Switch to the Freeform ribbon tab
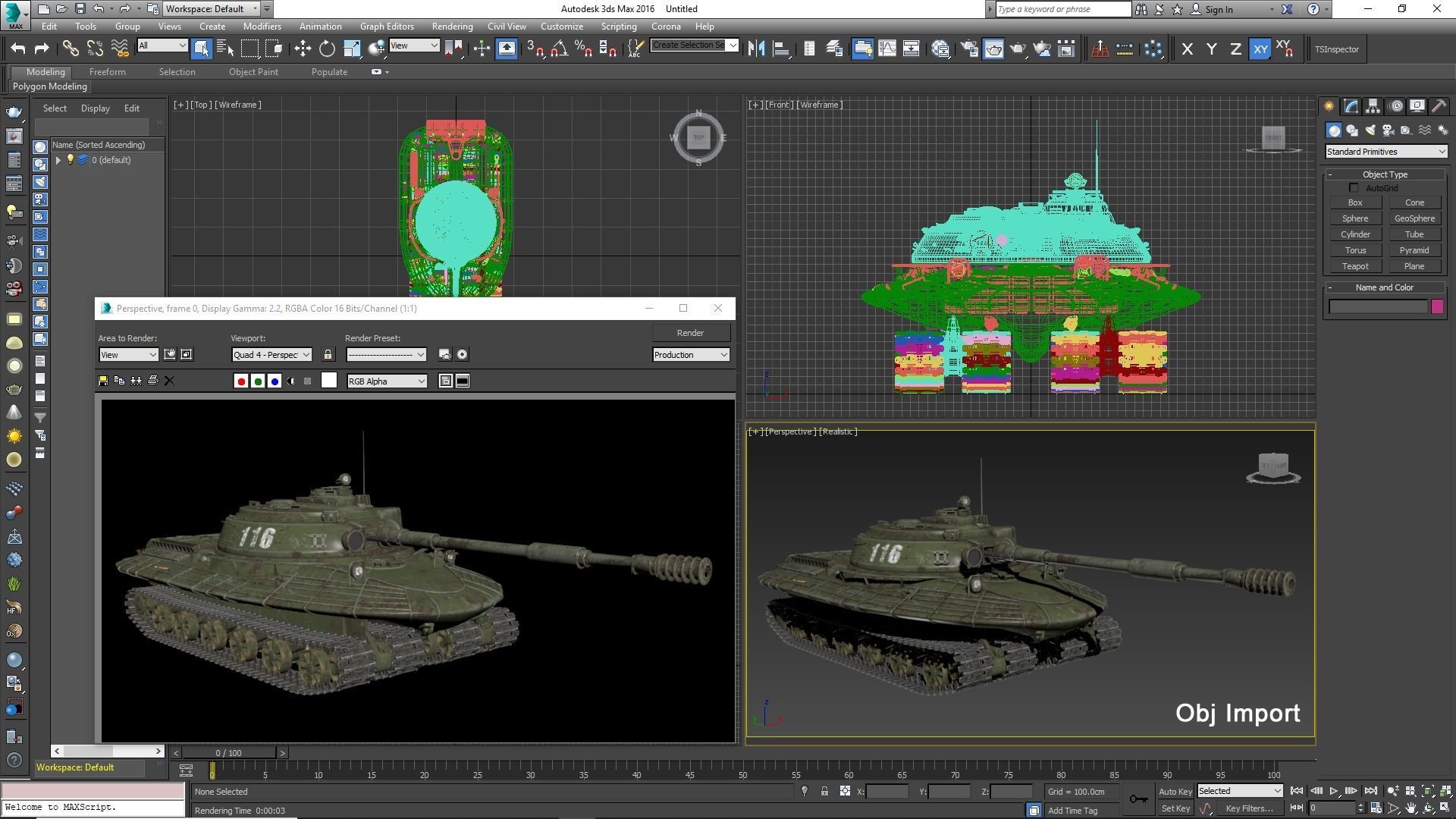Viewport: 1456px width, 819px height. point(107,72)
